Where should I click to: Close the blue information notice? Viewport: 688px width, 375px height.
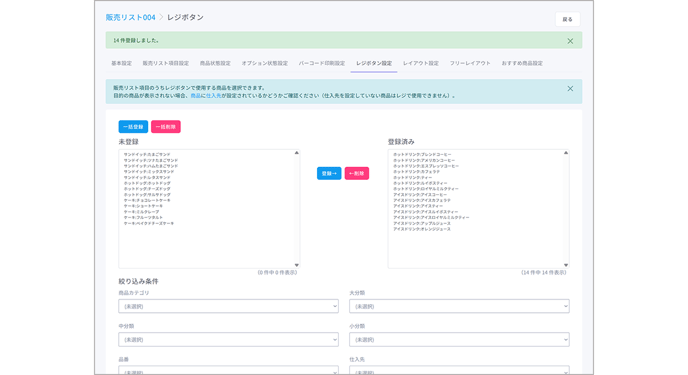click(x=570, y=89)
